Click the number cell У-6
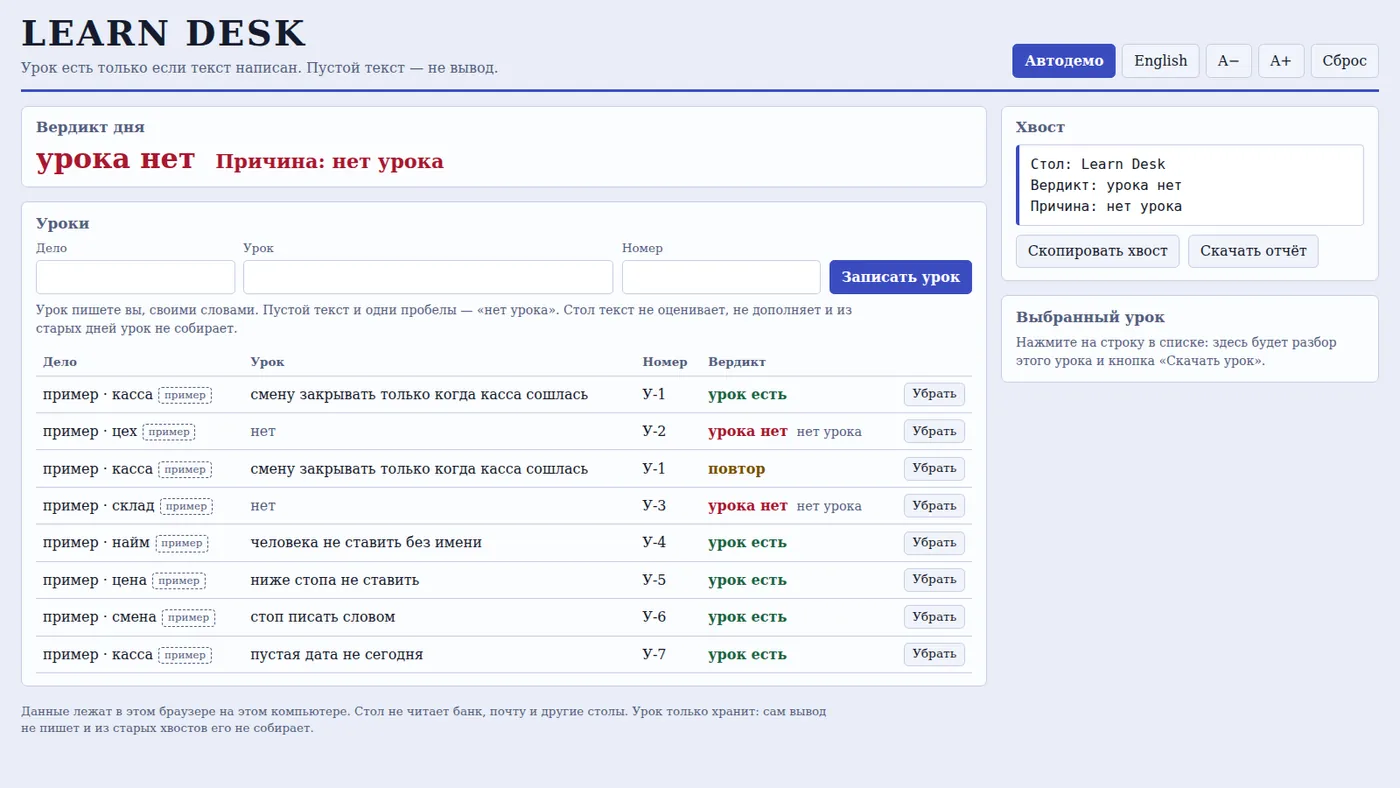 [x=654, y=617]
